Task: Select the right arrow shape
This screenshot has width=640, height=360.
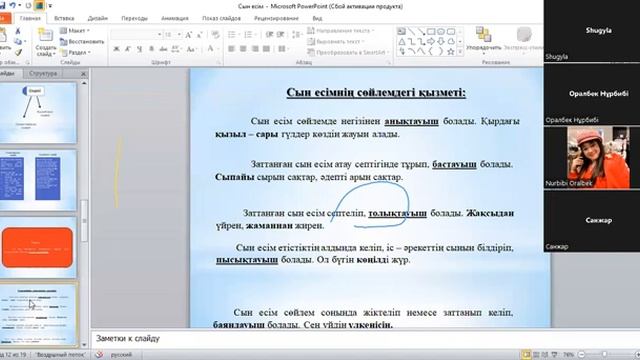Action: [431, 42]
